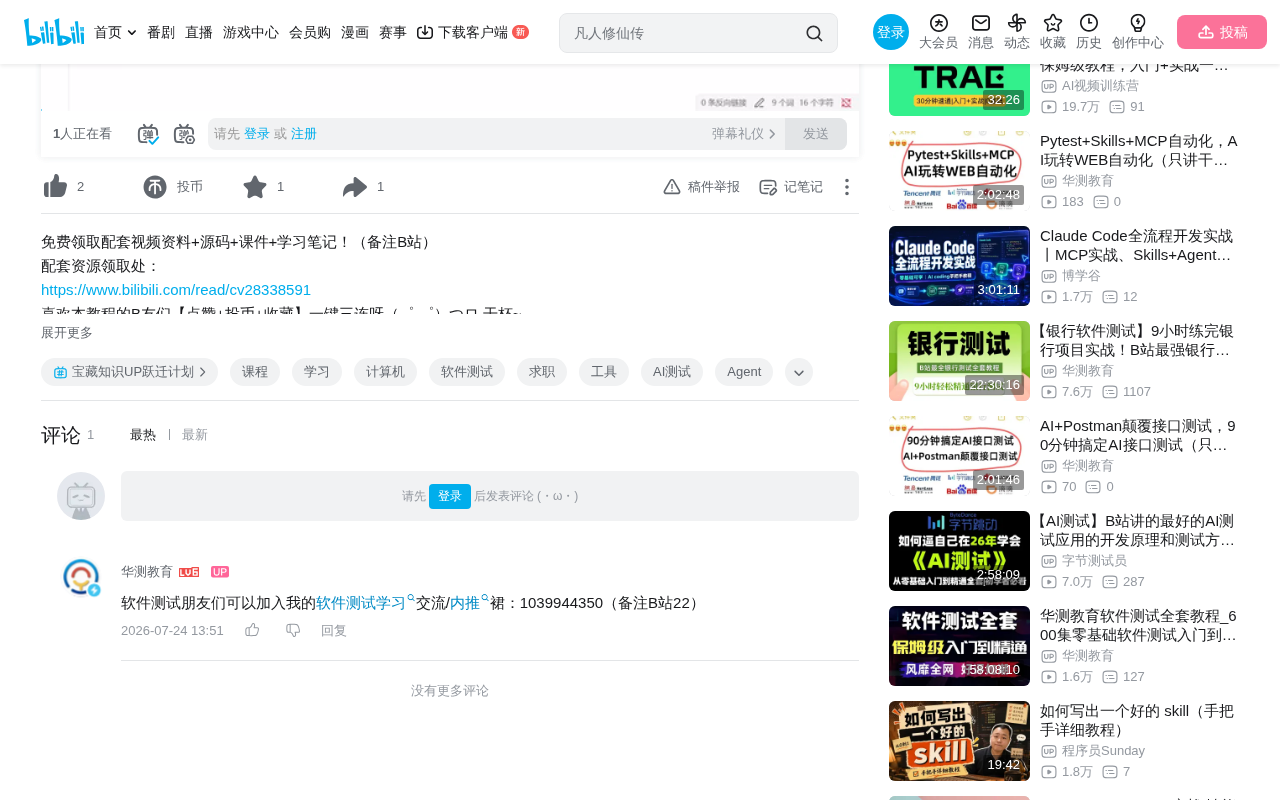The width and height of the screenshot is (1280, 800).
Task: Sort comments by 最热
Action: [x=143, y=435]
